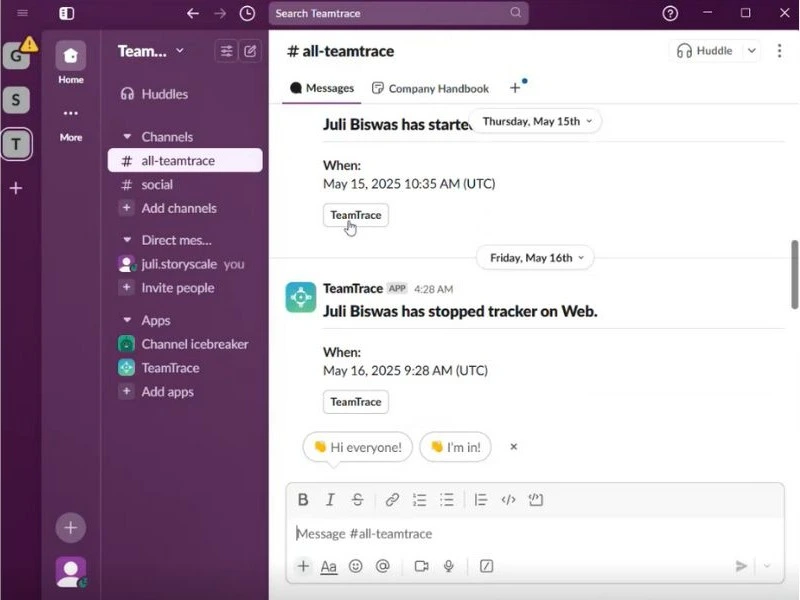Open the attachment plus menu in composer
800x600 pixels.
pyautogui.click(x=303, y=566)
